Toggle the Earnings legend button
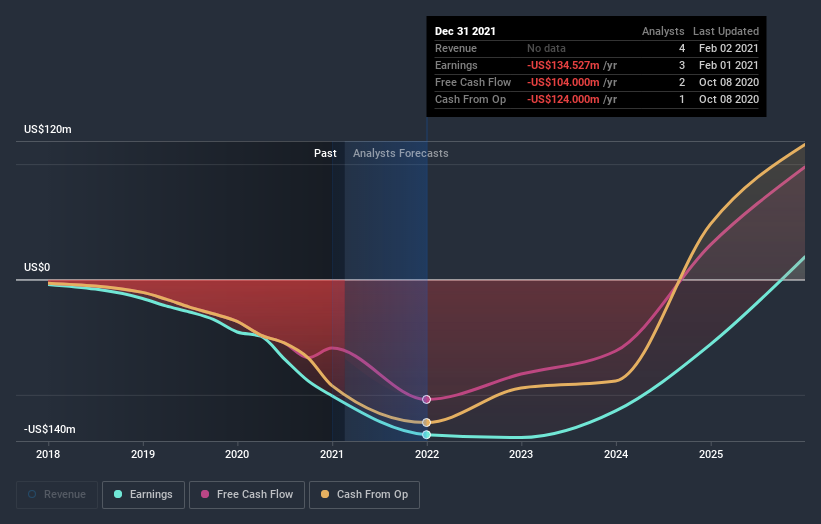Image resolution: width=821 pixels, height=524 pixels. (x=143, y=495)
